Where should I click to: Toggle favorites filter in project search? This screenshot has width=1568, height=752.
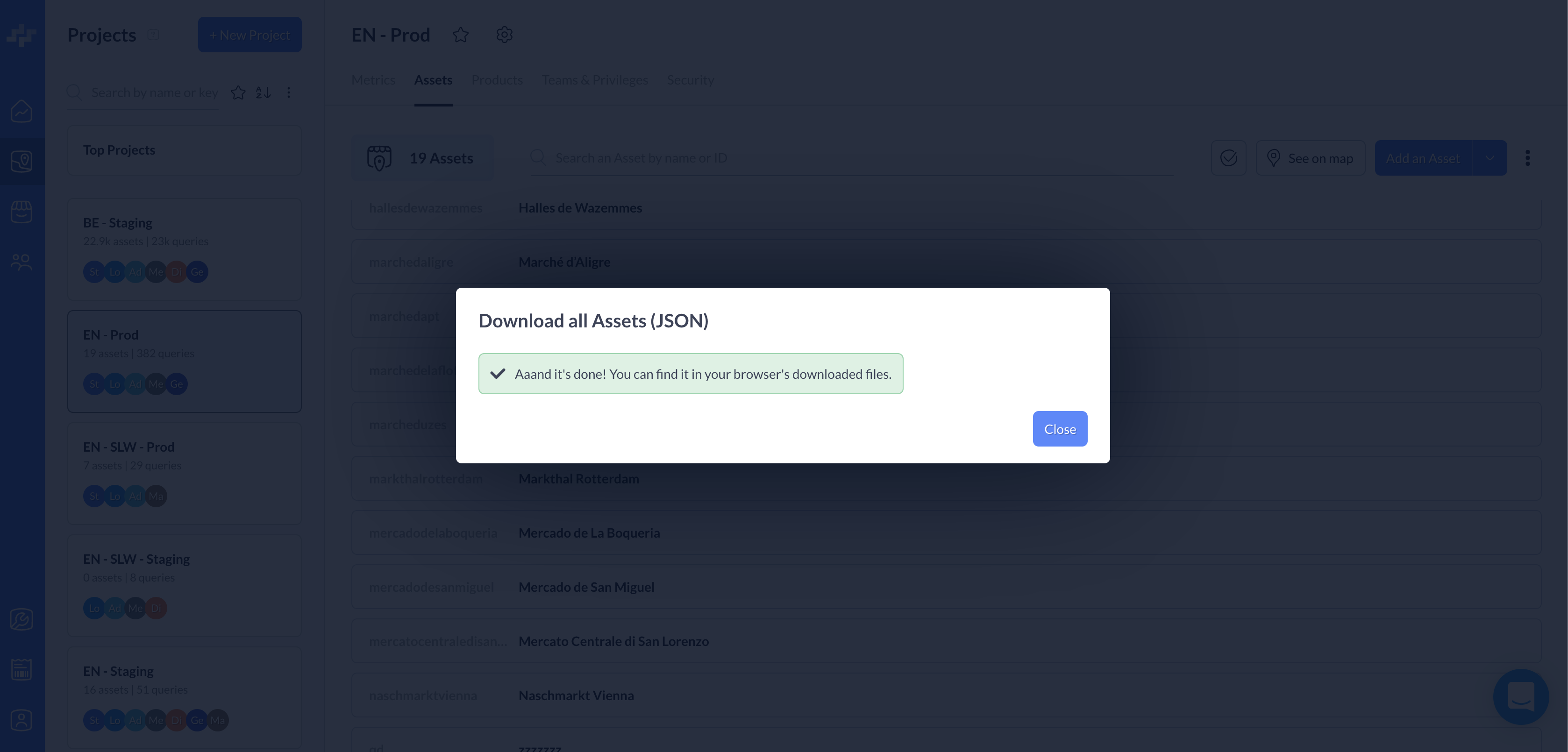coord(238,92)
